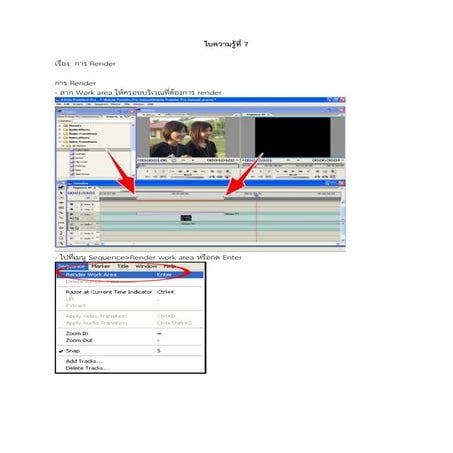Mute the Audio 1 track speaker toggle
Image resolution: width=453 pixels, height=453 pixels.
71,225
